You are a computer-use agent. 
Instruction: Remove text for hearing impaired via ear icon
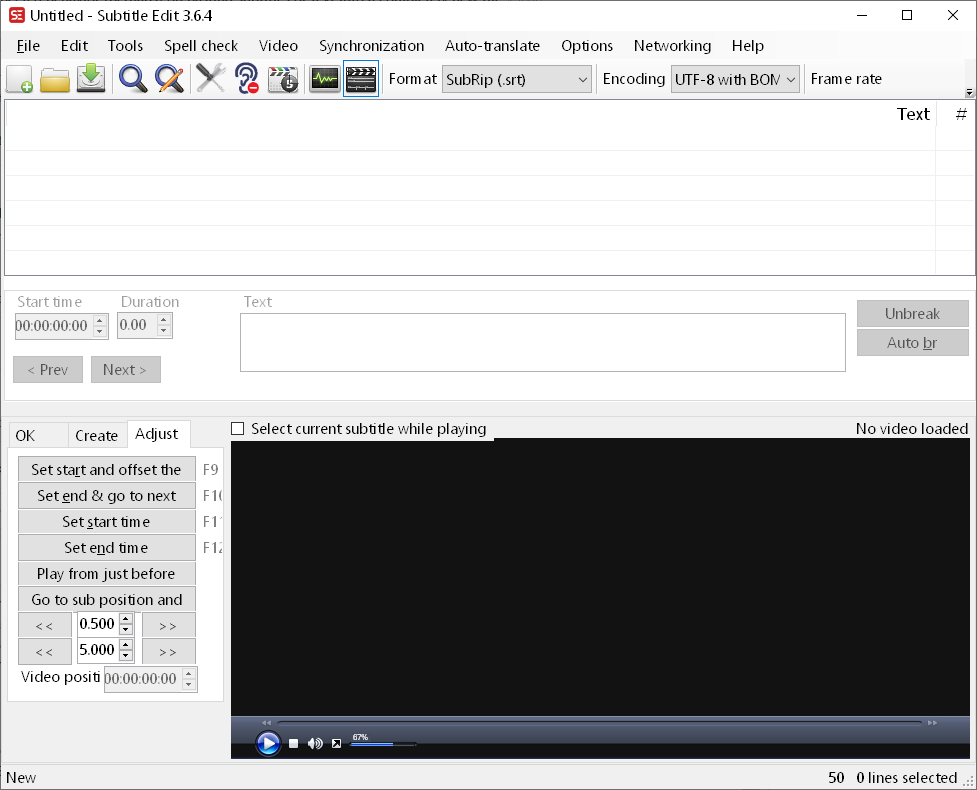tap(247, 79)
